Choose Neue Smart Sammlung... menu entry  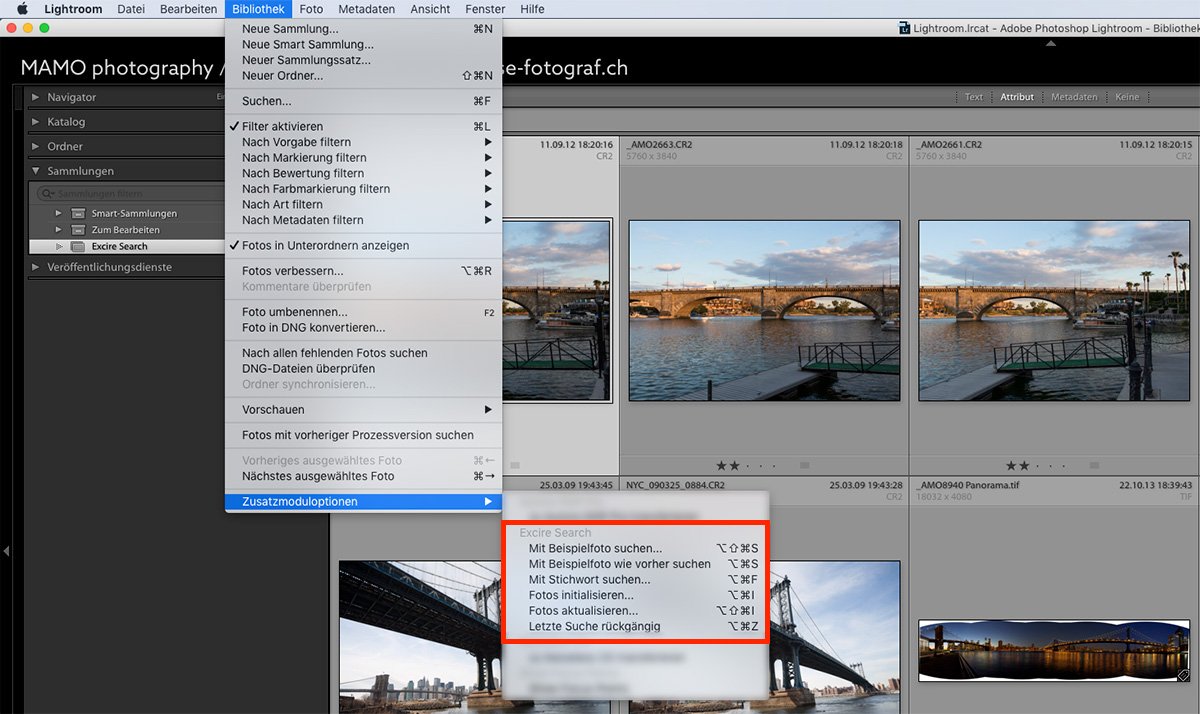pyautogui.click(x=364, y=45)
